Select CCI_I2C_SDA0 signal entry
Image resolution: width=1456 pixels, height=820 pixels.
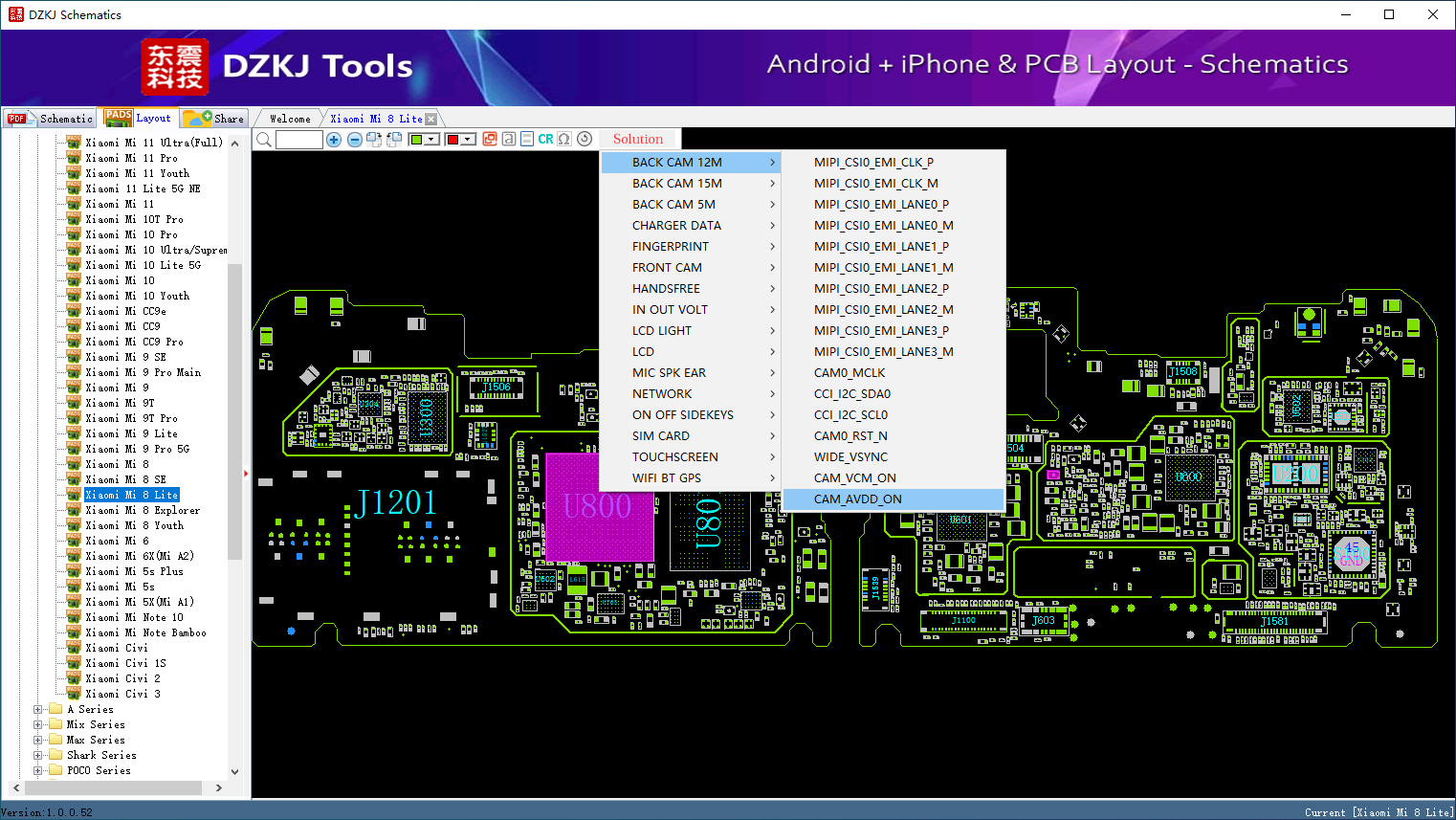pyautogui.click(x=893, y=394)
